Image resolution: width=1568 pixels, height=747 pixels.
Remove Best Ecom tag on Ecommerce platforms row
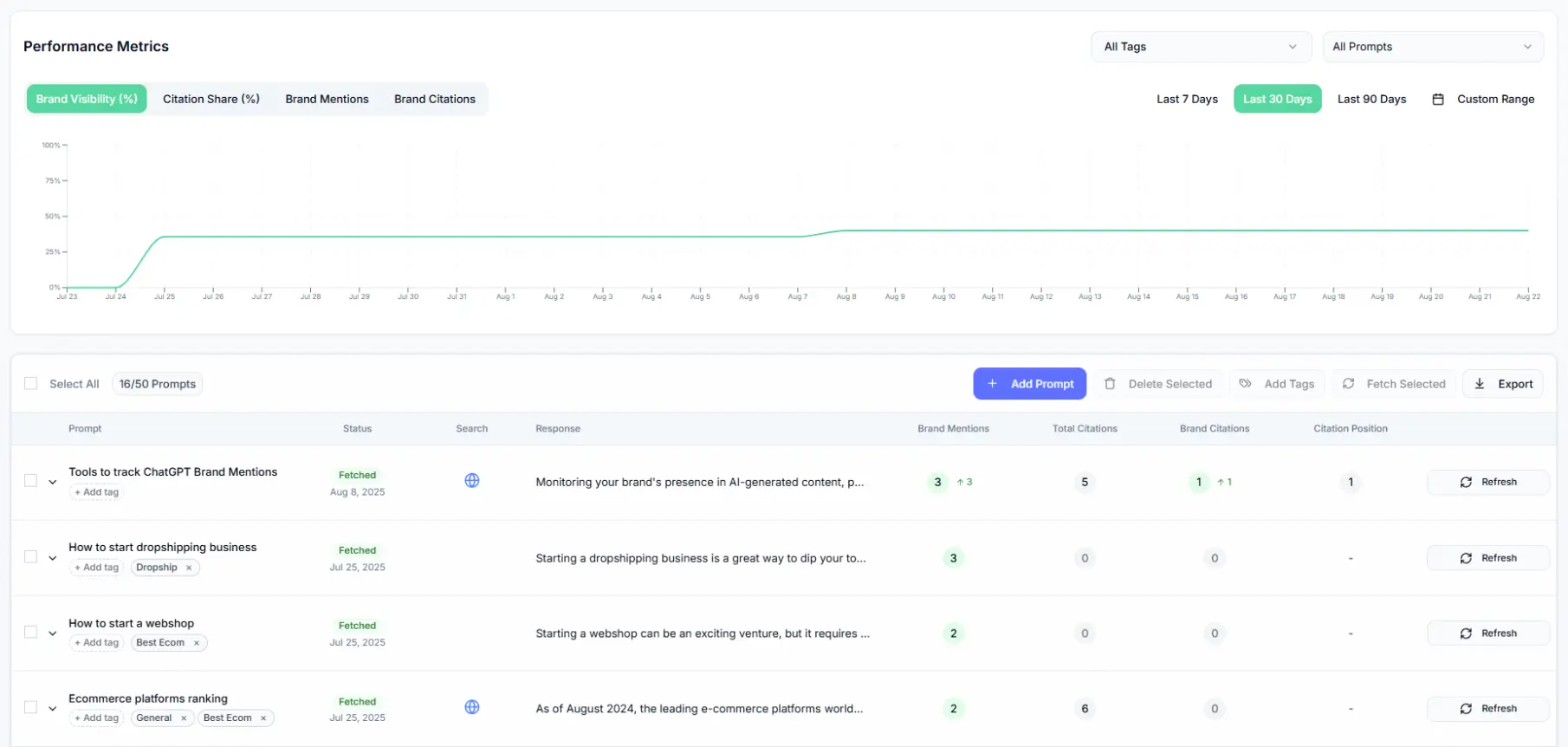263,718
